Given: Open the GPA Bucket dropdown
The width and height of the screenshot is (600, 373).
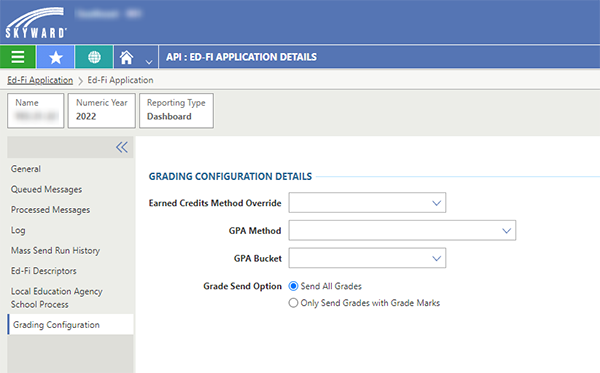Looking at the screenshot, I should click(367, 258).
